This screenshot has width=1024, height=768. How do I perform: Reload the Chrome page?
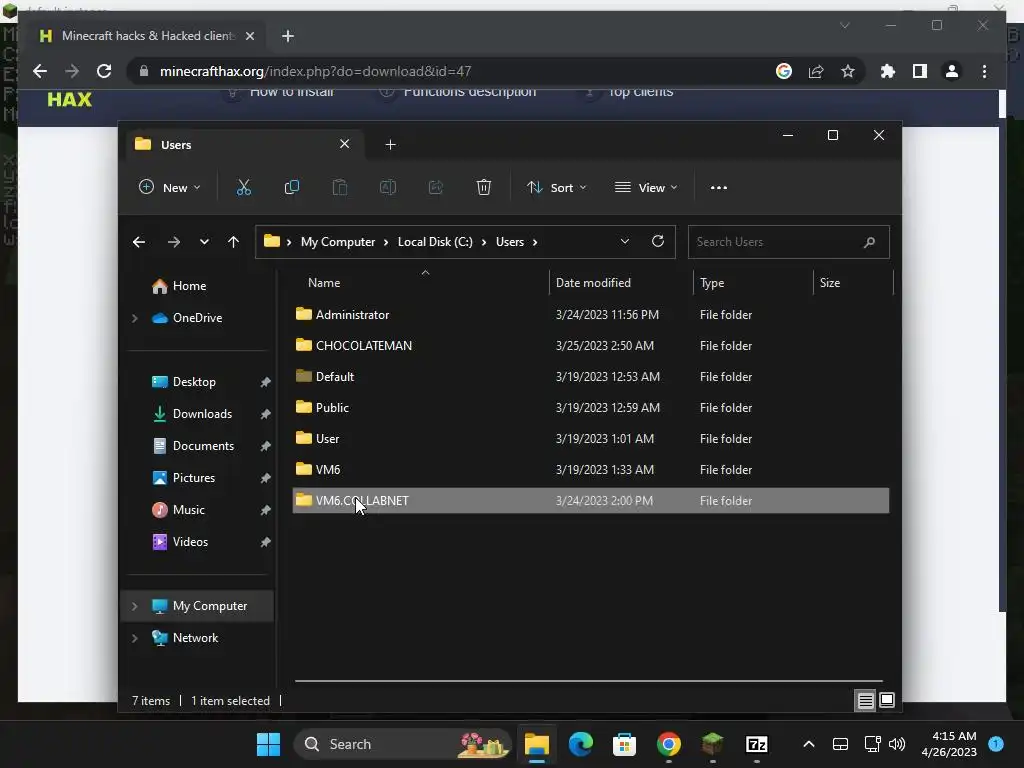tap(104, 71)
